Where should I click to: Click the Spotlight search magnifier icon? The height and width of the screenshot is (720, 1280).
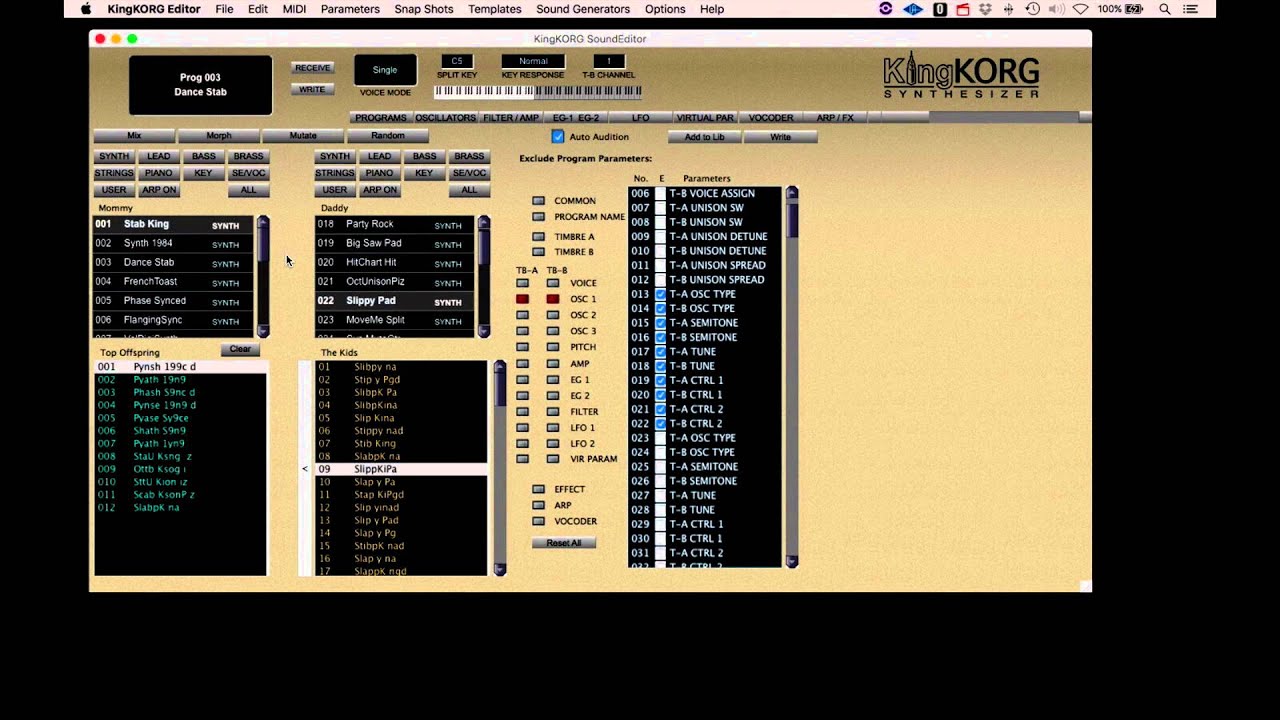(x=1165, y=9)
